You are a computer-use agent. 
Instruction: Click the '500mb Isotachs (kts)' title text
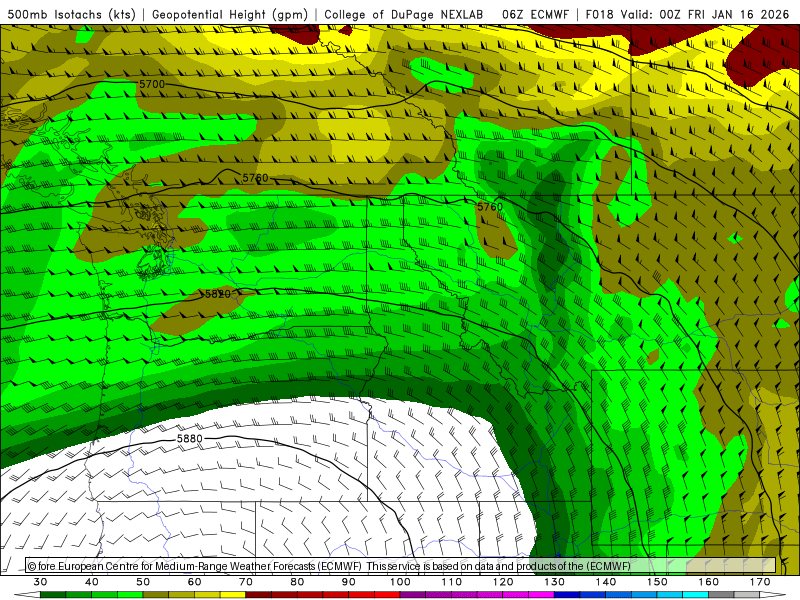71,14
